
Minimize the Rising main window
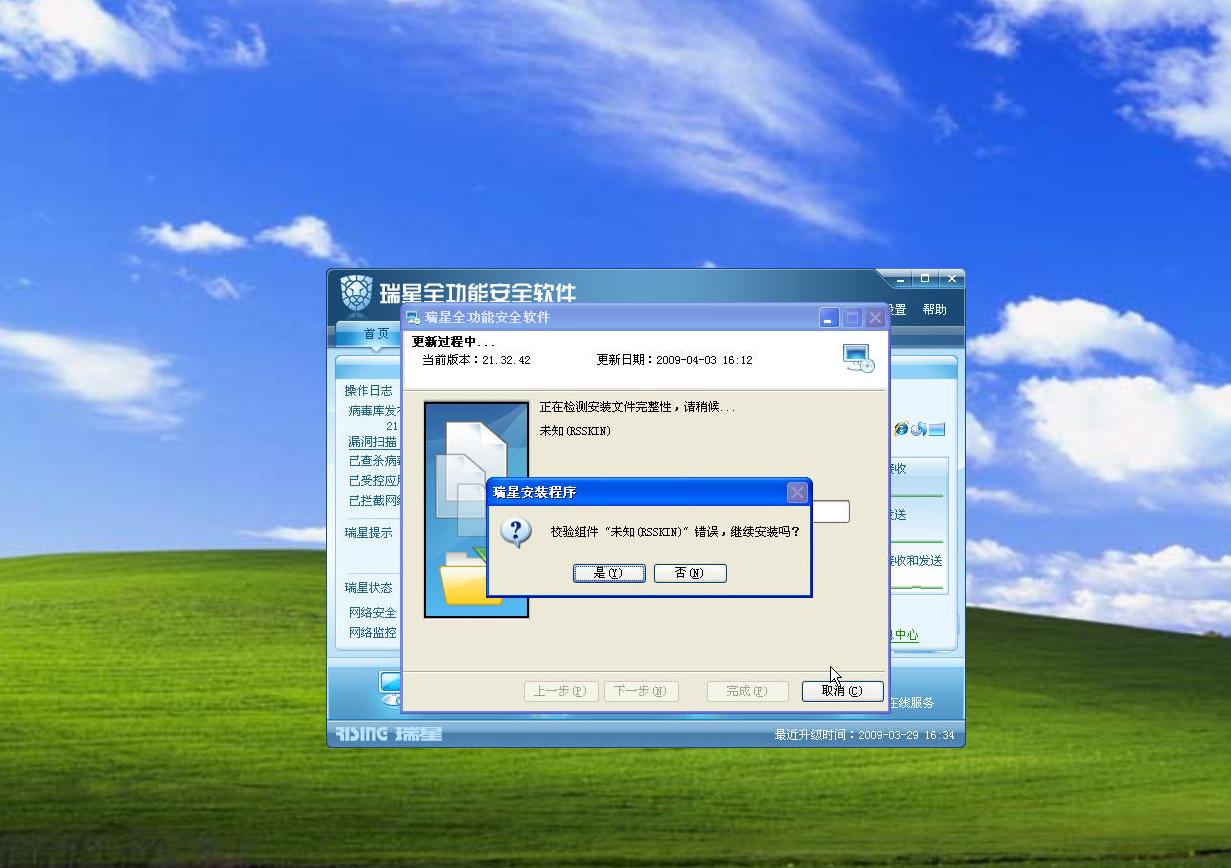(x=899, y=278)
